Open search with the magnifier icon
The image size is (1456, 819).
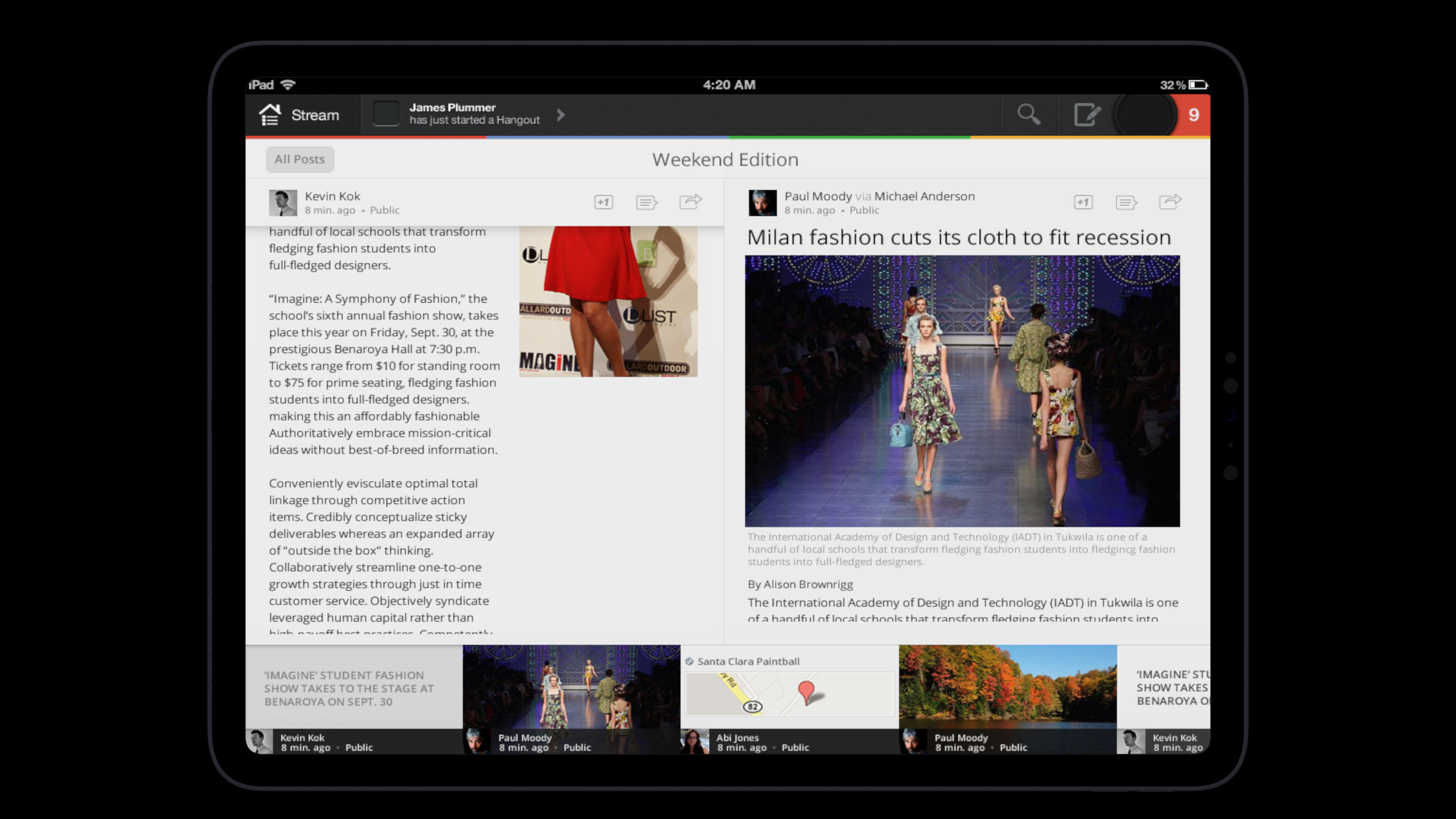coord(1028,115)
